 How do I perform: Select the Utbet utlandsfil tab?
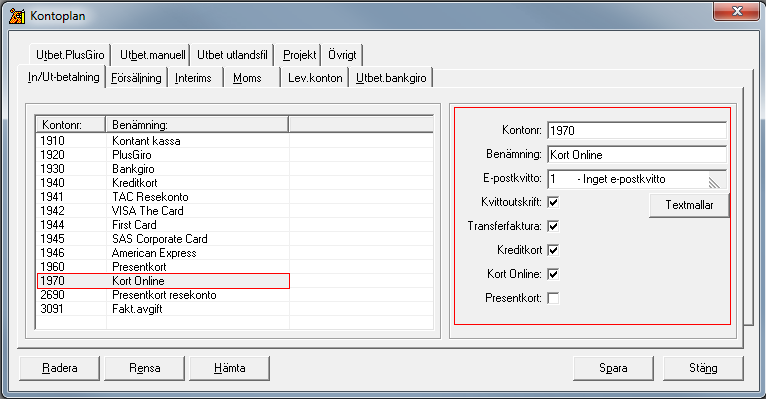[x=232, y=55]
